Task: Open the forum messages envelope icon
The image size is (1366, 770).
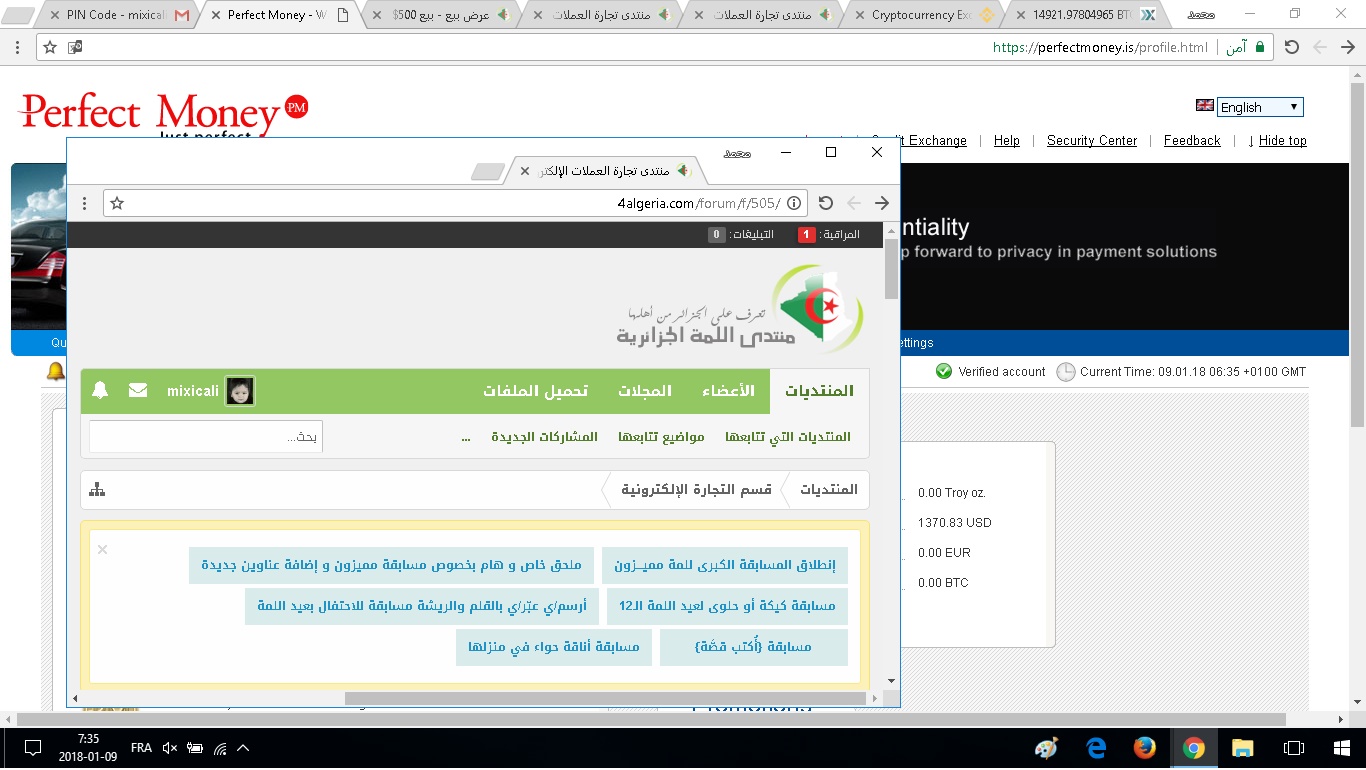Action: [x=138, y=391]
